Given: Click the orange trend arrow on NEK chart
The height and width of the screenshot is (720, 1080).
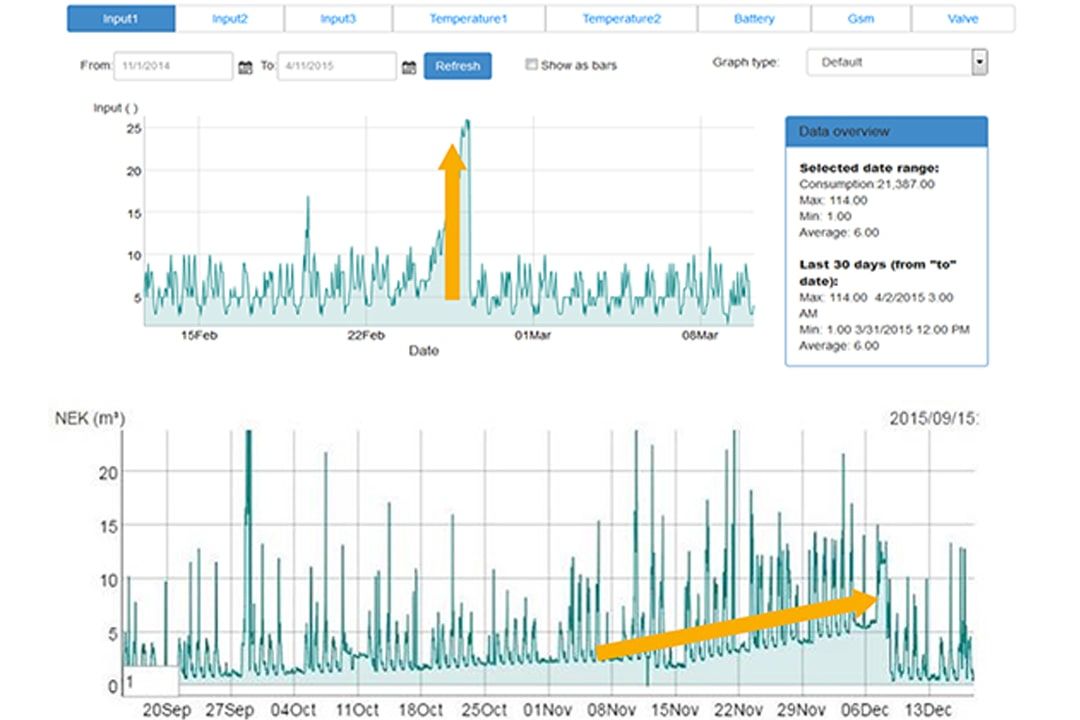Looking at the screenshot, I should (x=735, y=624).
